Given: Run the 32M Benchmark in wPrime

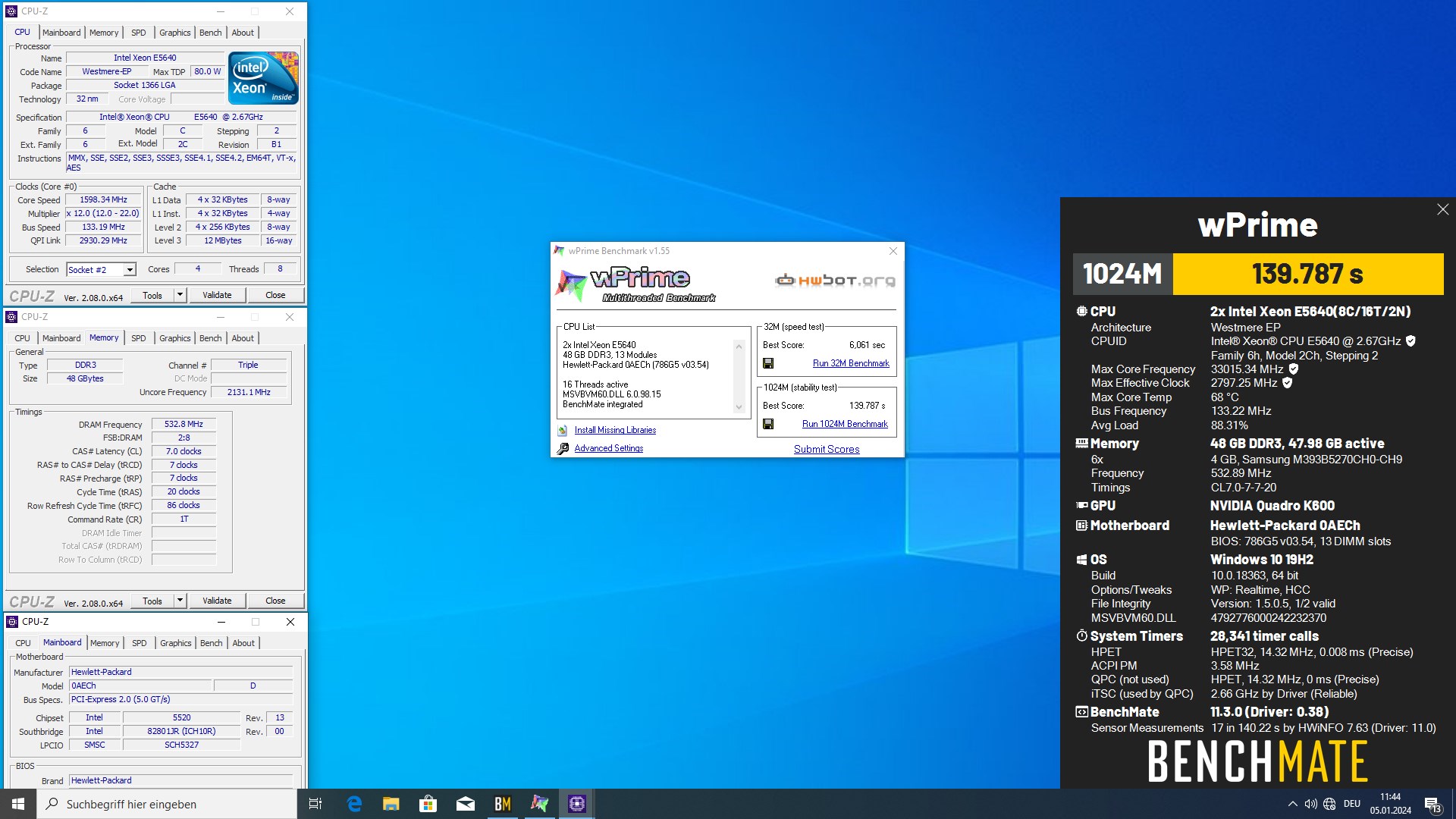Looking at the screenshot, I should click(x=851, y=363).
